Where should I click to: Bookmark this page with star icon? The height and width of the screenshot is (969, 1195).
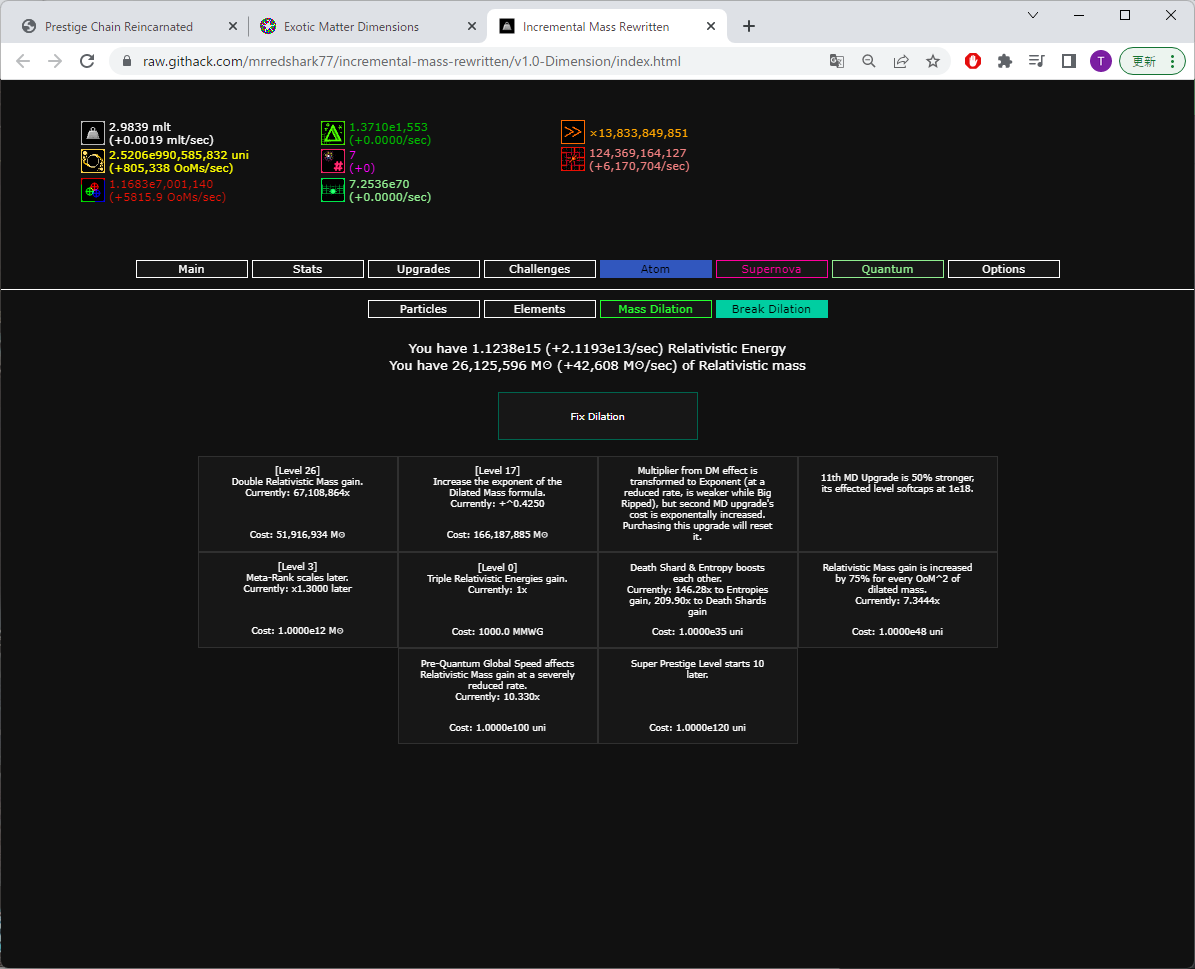pyautogui.click(x=933, y=61)
